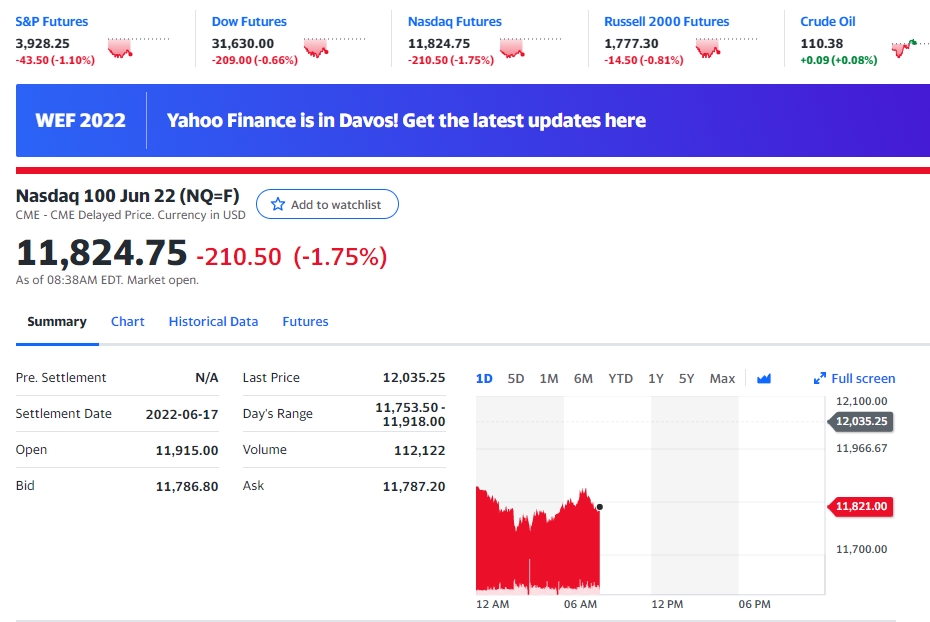This screenshot has height=622, width=930.
Task: Open the S&P Futures mini sparkline chart
Action: 138,47
